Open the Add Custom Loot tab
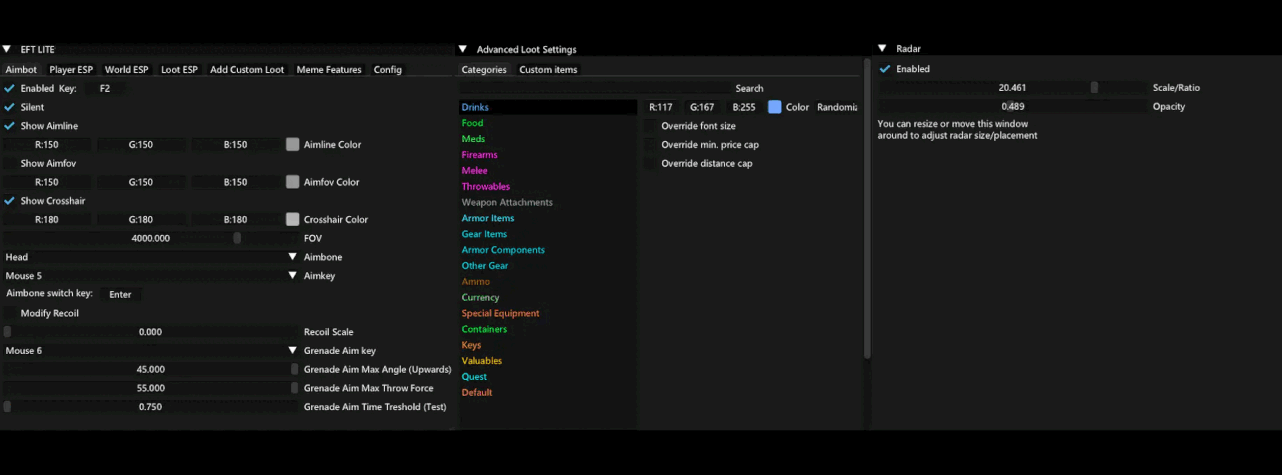Viewport: 1282px width, 475px height. point(247,70)
